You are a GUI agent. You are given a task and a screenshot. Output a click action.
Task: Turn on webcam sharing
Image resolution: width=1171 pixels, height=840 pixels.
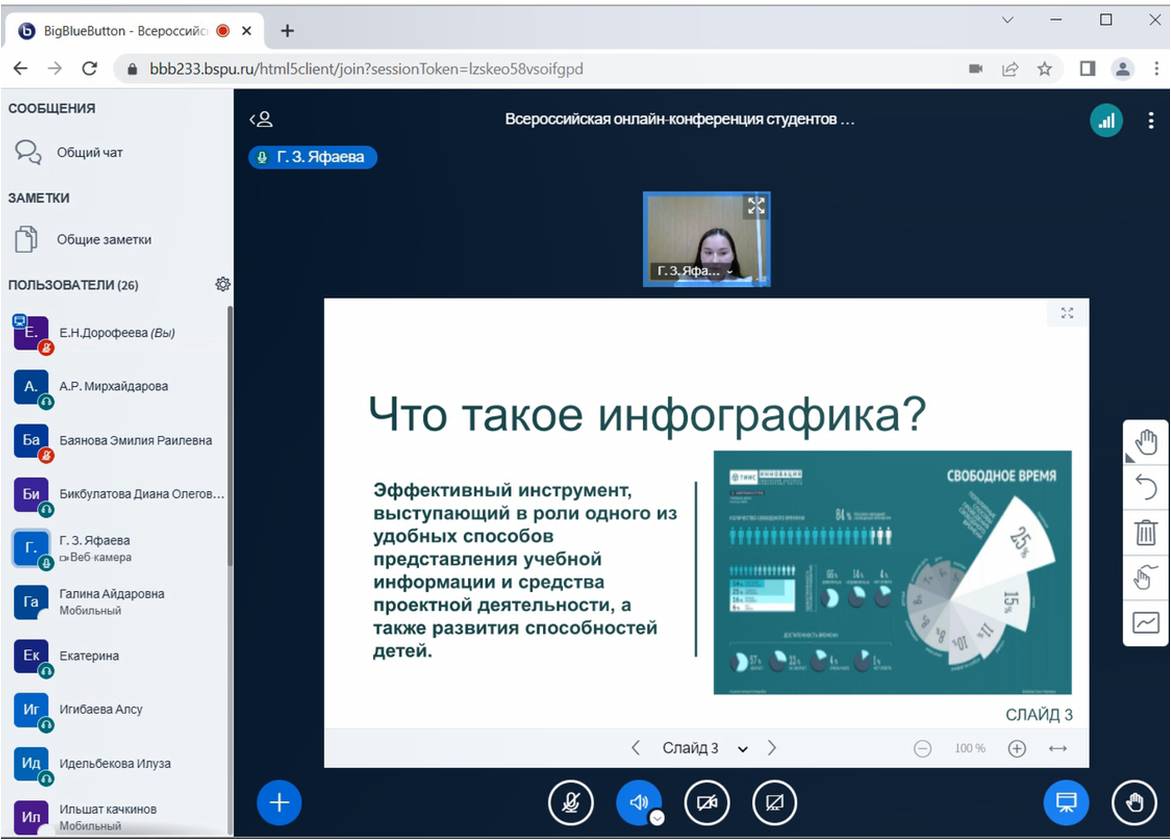click(707, 802)
